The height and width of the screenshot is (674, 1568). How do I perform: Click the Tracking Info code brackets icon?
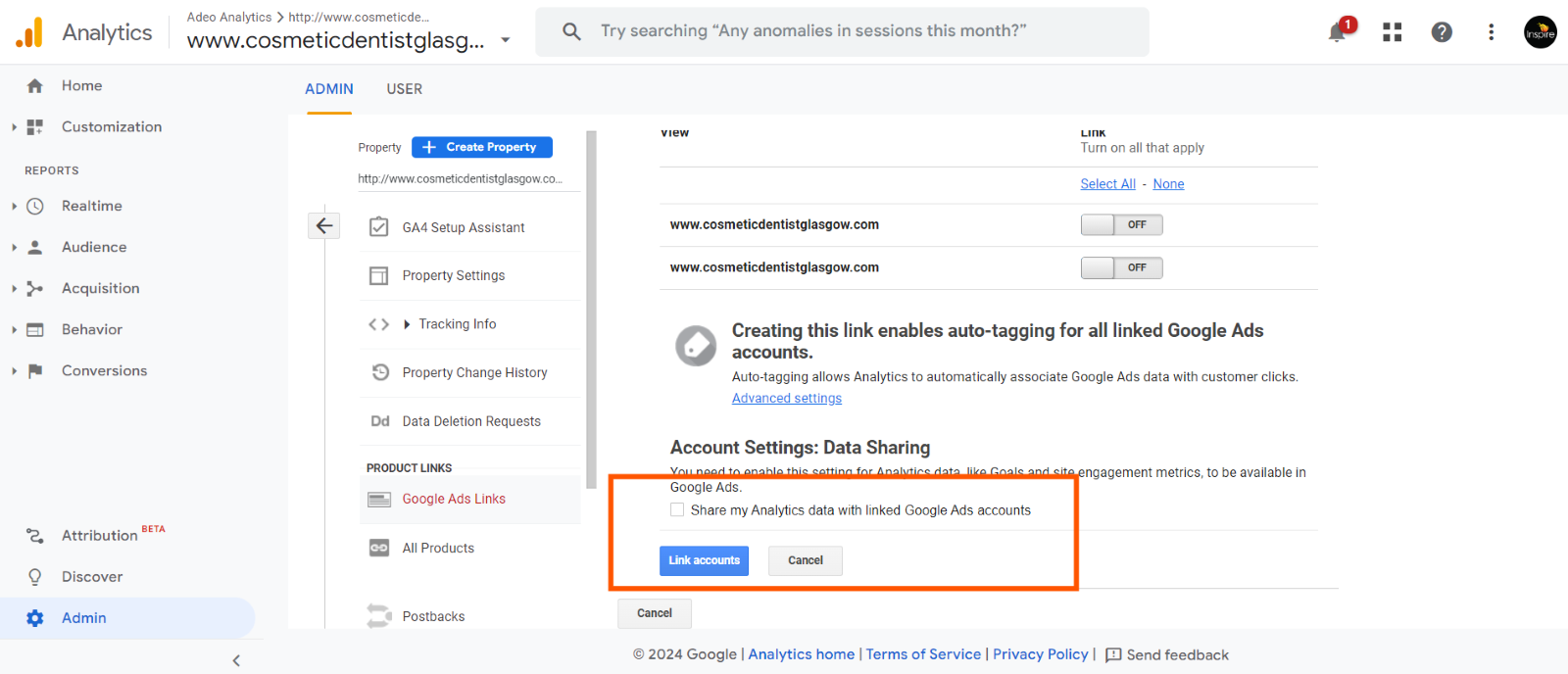pyautogui.click(x=379, y=324)
